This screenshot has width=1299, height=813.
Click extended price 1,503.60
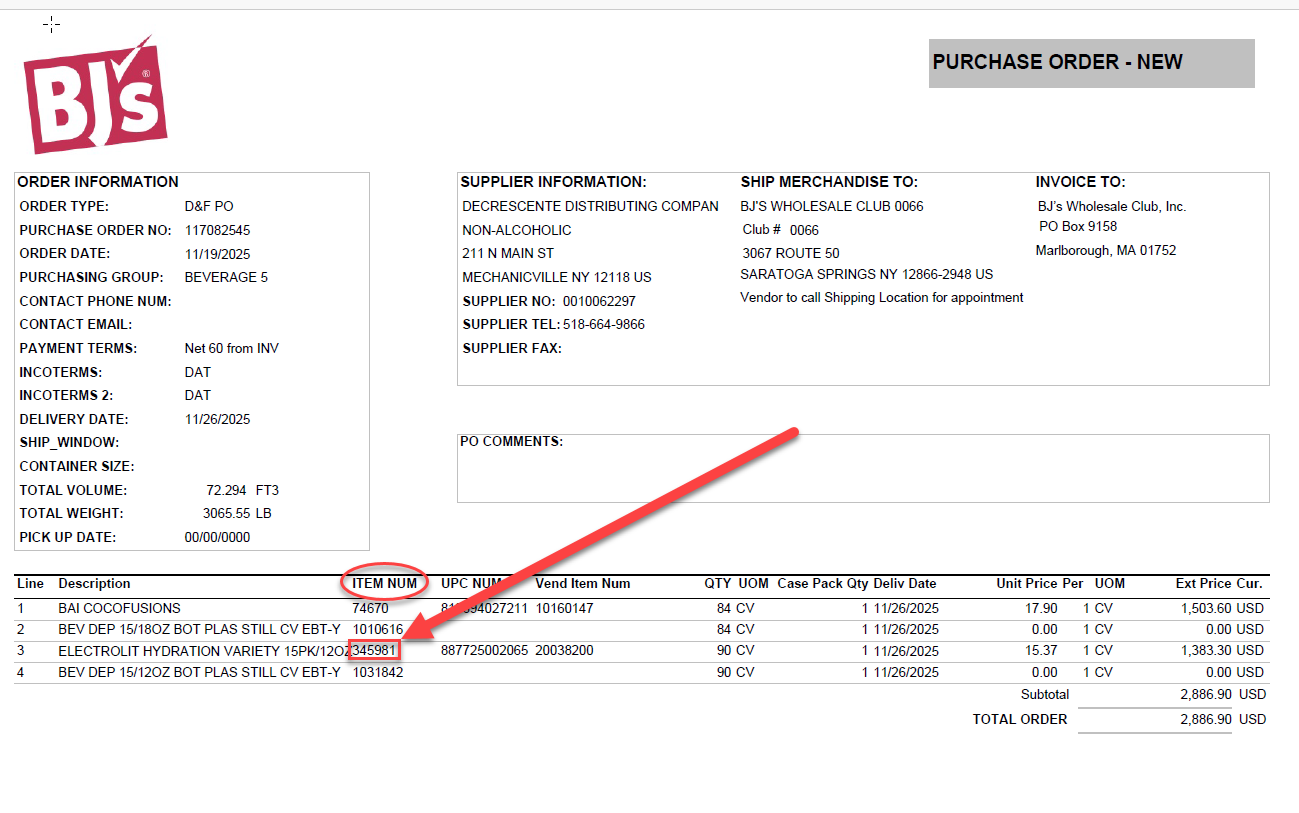click(x=1206, y=608)
